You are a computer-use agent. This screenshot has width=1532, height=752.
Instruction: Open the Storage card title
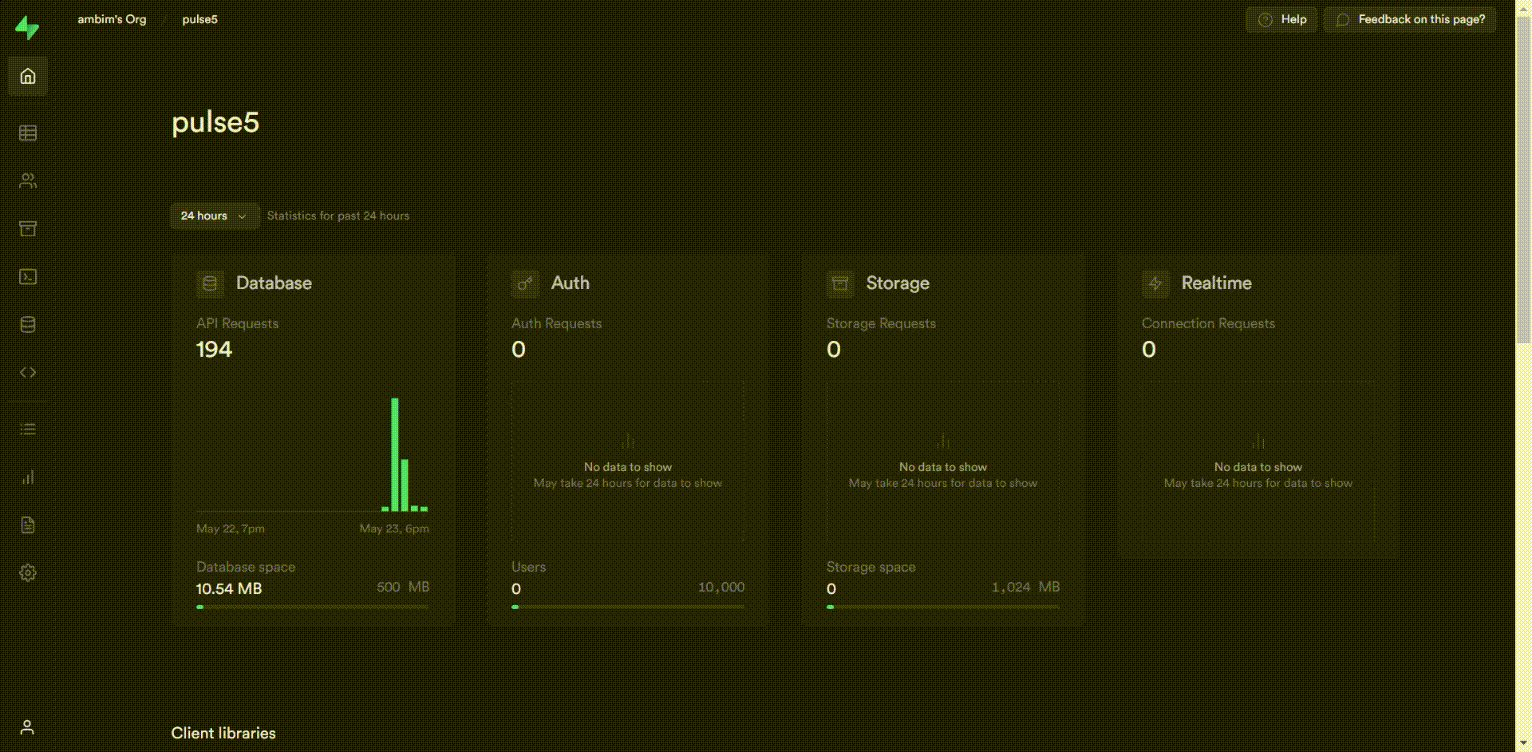point(898,283)
